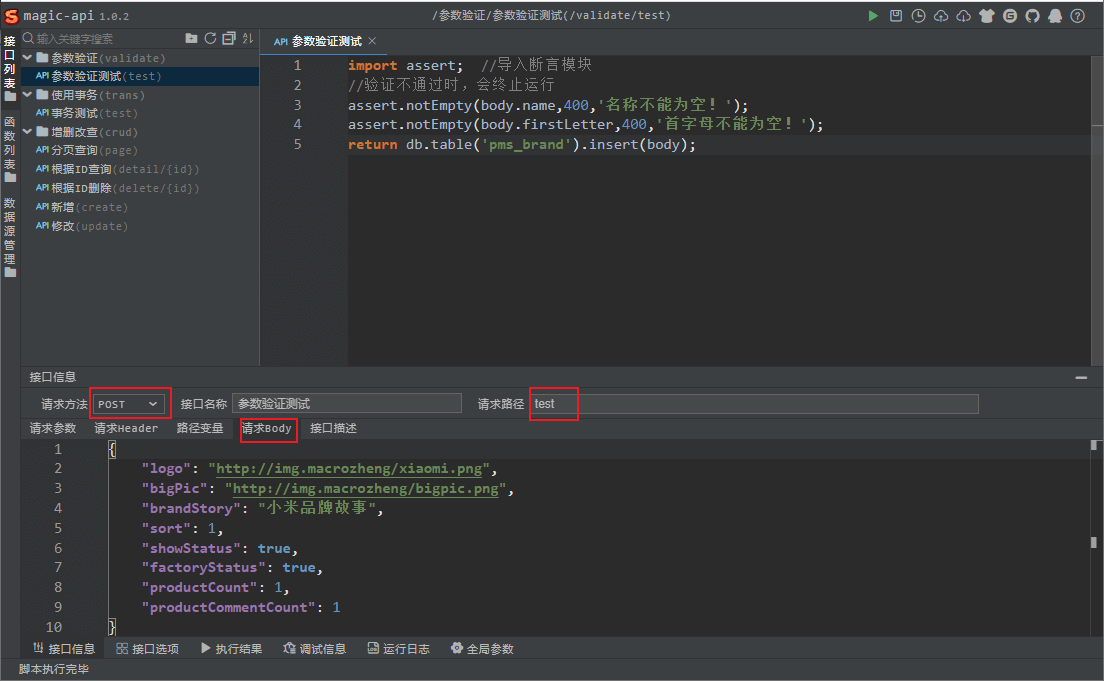
Task: Click the 请求路径 input field
Action: click(x=754, y=404)
